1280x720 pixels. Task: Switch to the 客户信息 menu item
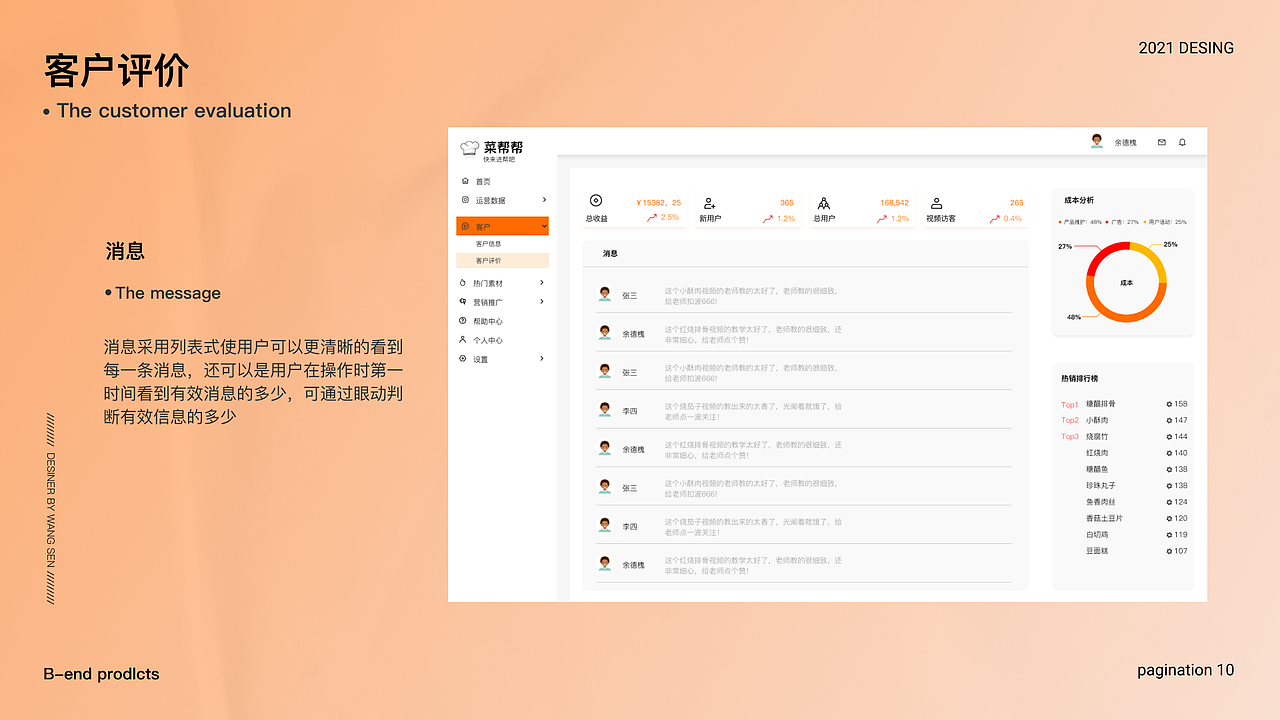click(490, 243)
